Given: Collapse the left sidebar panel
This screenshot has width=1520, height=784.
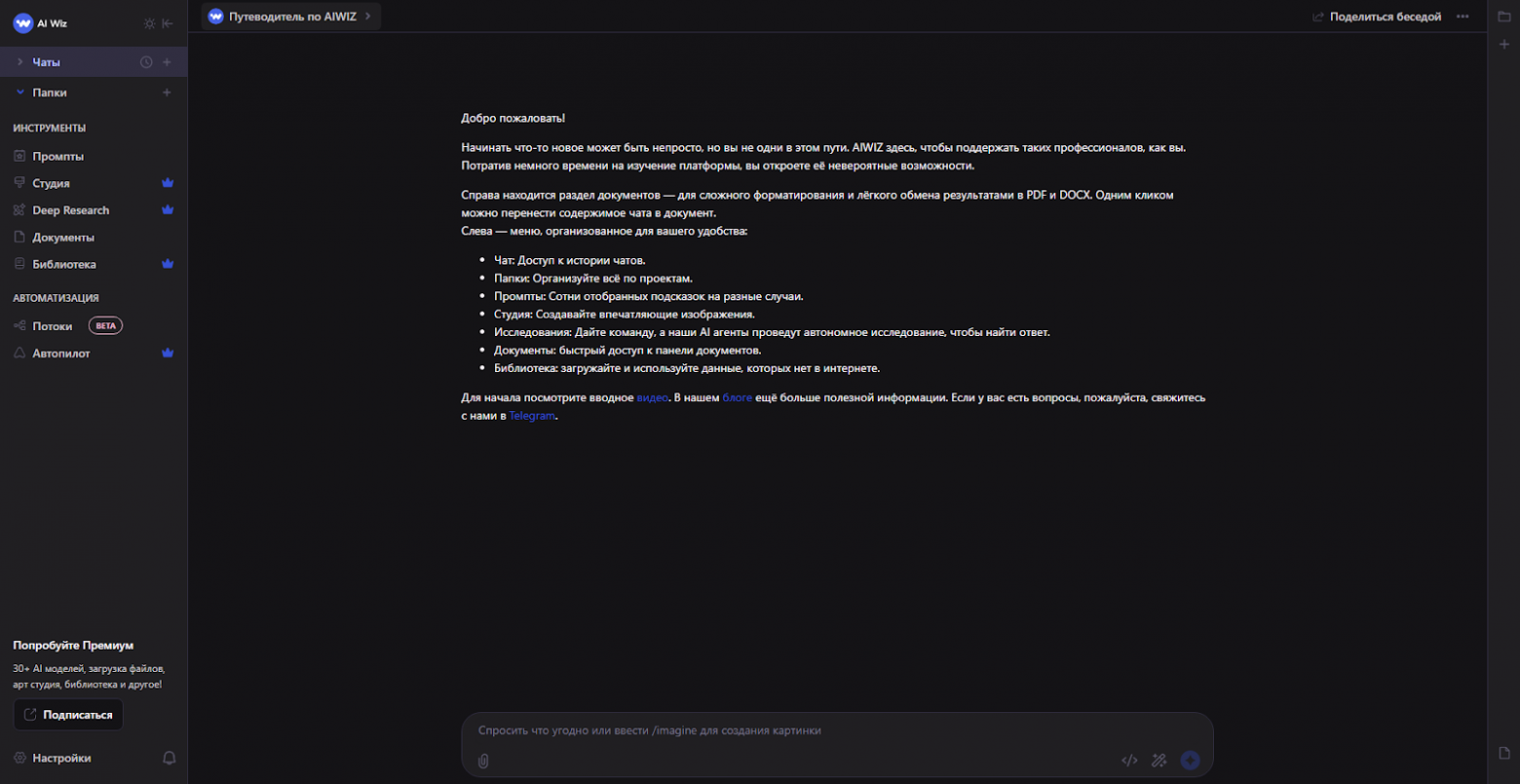Looking at the screenshot, I should (x=168, y=23).
